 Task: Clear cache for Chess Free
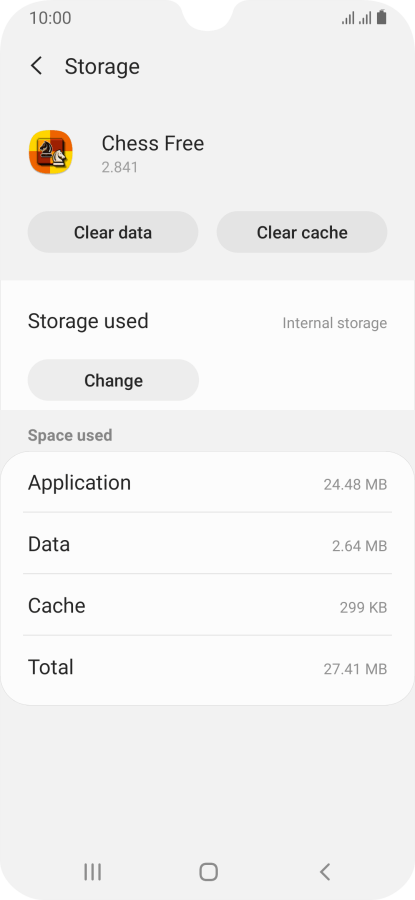coord(302,232)
